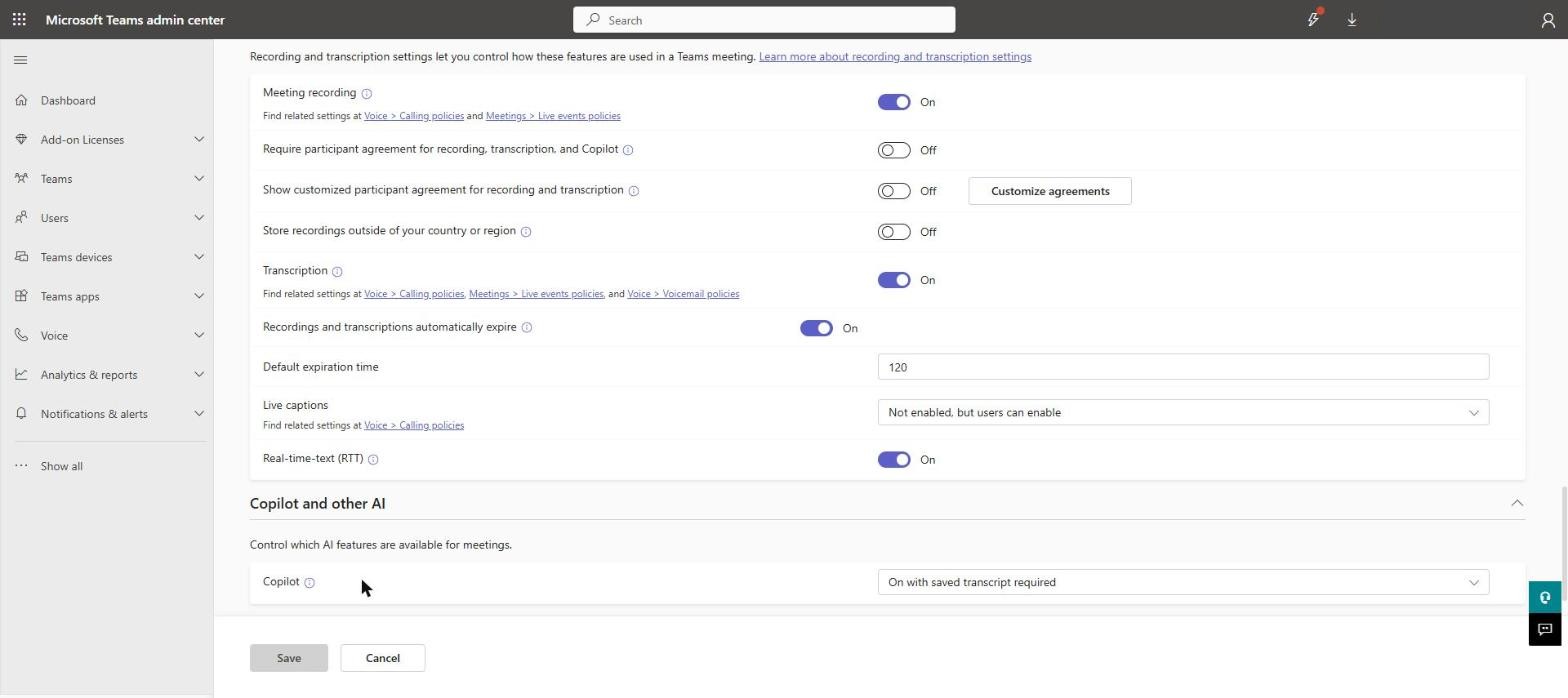The width and height of the screenshot is (1568, 698).
Task: Expand the Analytics & reports chevron
Action: [199, 375]
